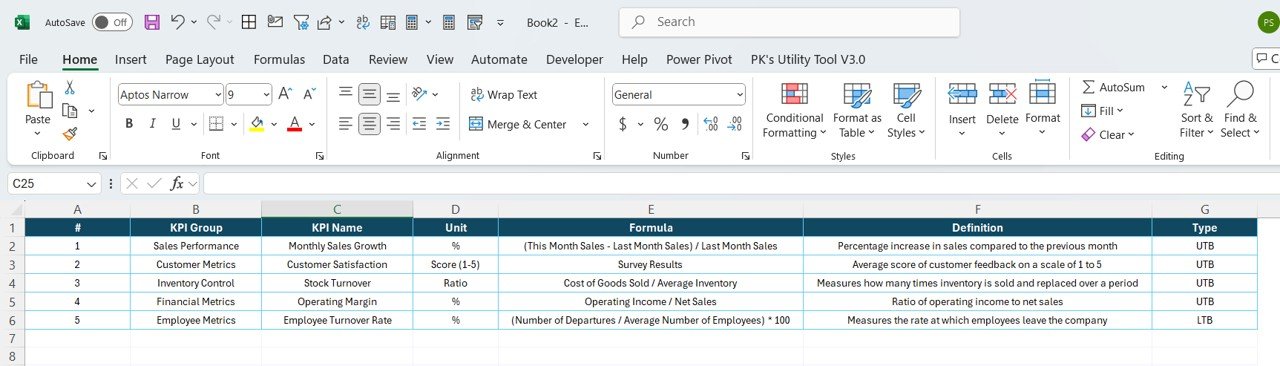Toggle Bold formatting
Screen dimensions: 1280x366
[x=128, y=124]
